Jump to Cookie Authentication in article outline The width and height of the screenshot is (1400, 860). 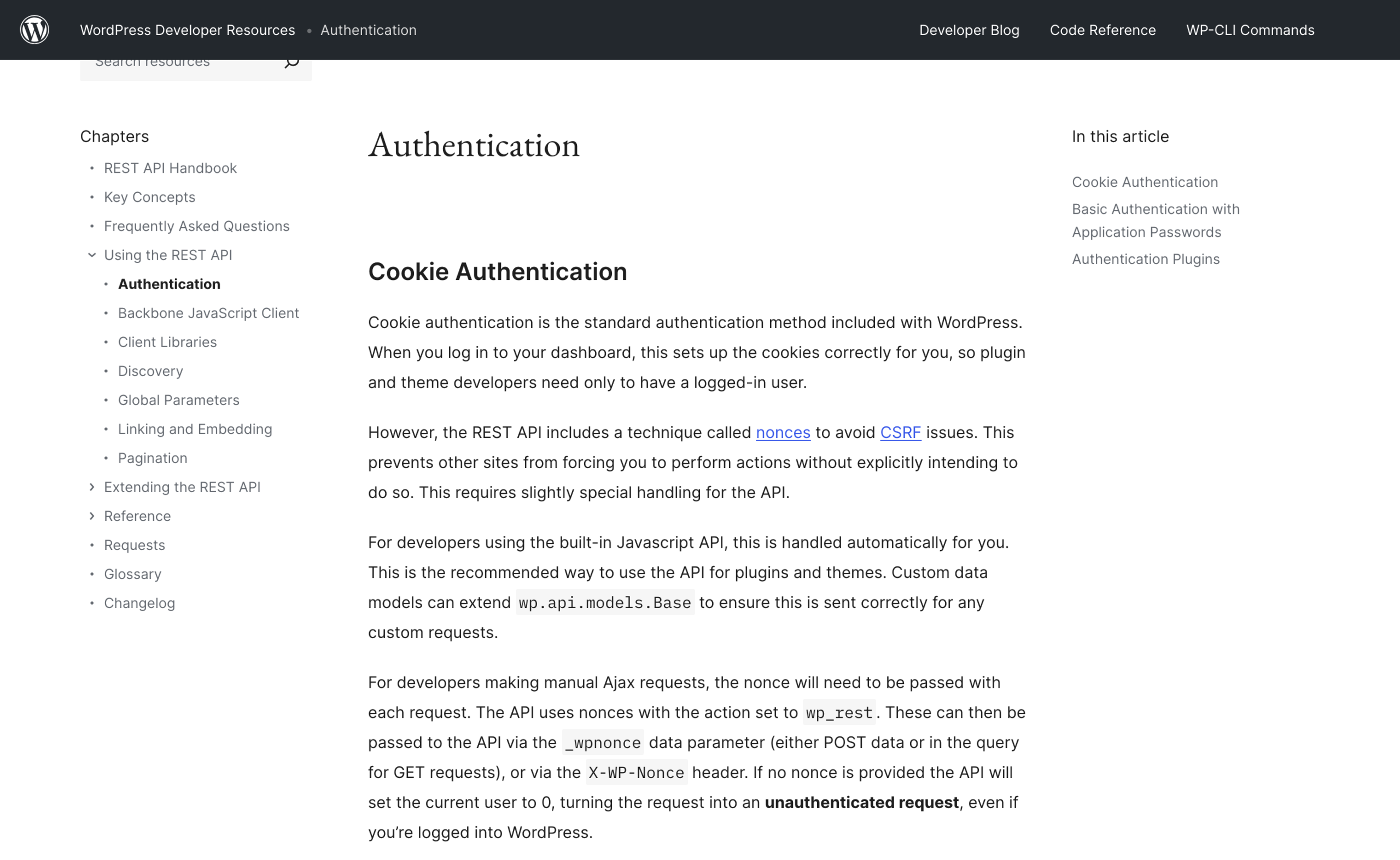point(1145,183)
